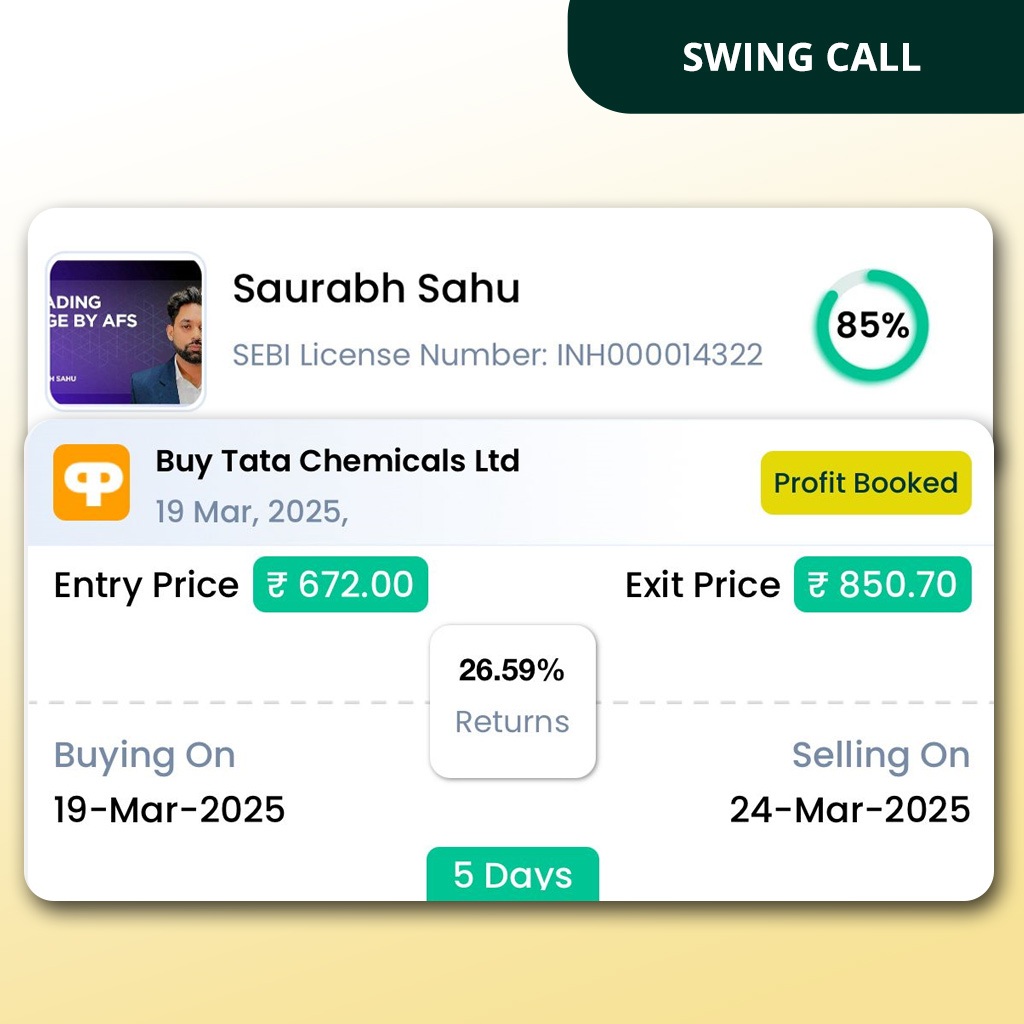Select the Buying On label
This screenshot has height=1024, width=1024.
[144, 756]
